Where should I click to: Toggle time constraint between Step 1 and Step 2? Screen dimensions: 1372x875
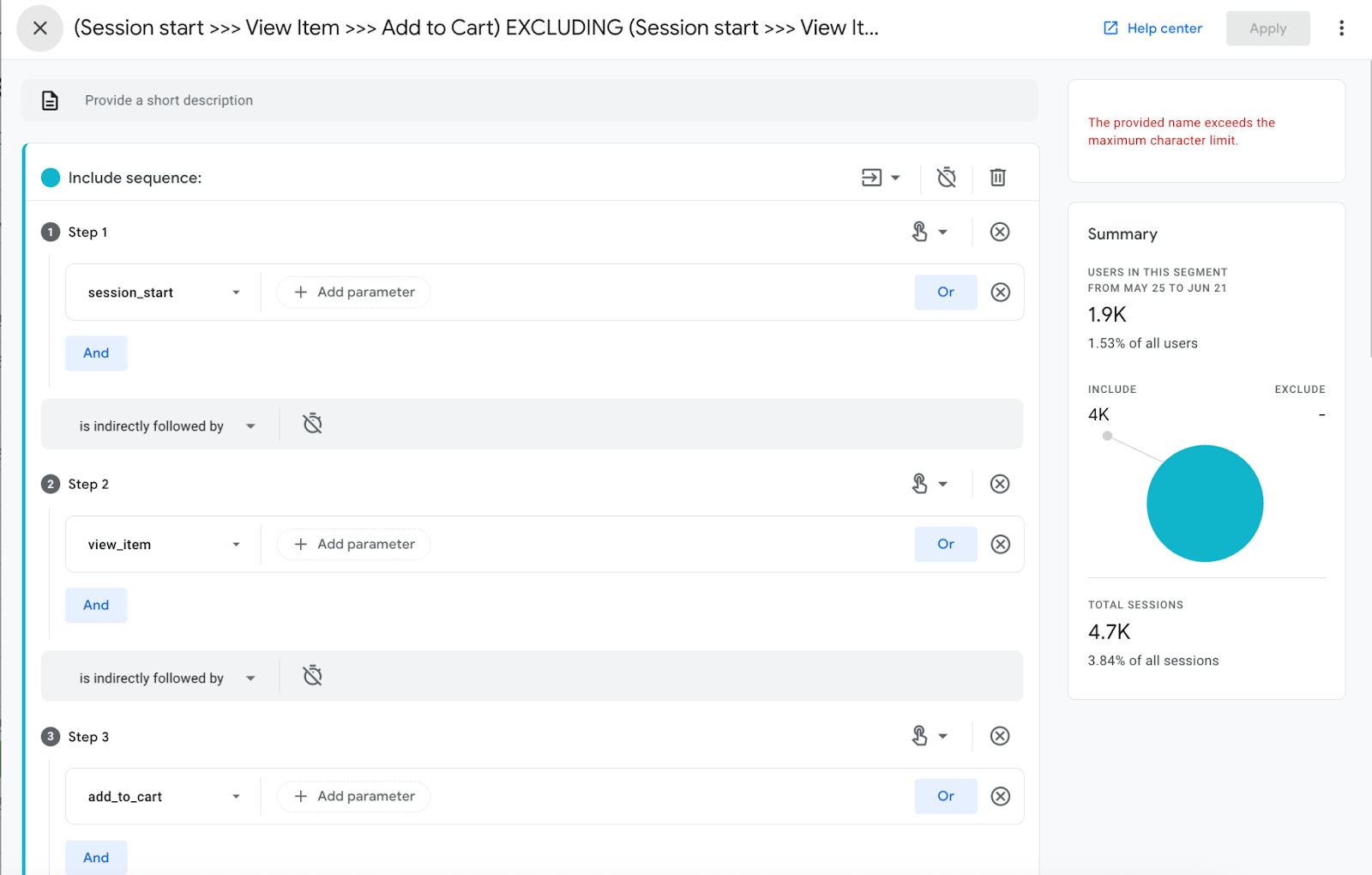pos(313,424)
